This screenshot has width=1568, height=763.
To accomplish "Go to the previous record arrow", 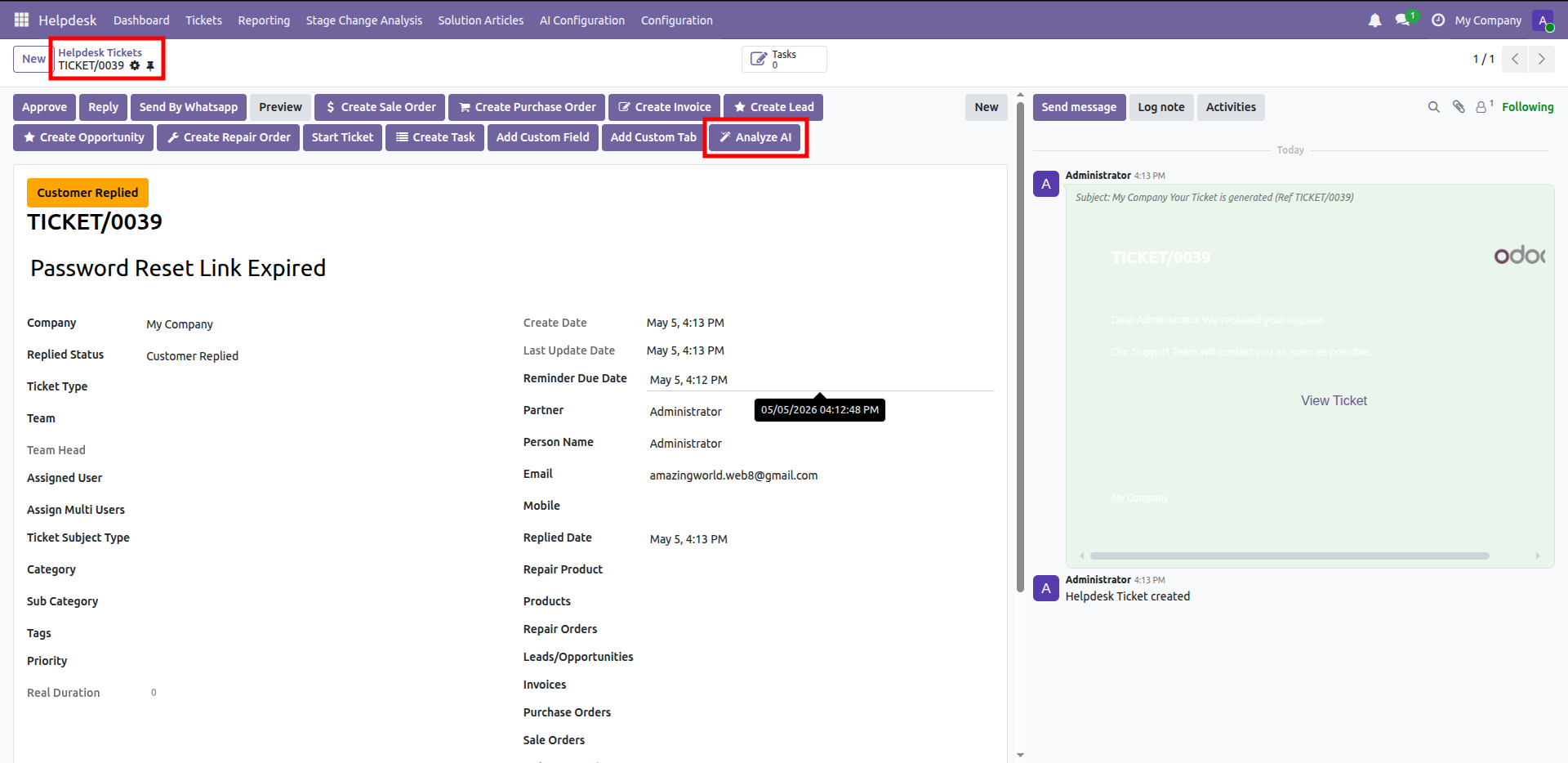I will click(x=1515, y=59).
